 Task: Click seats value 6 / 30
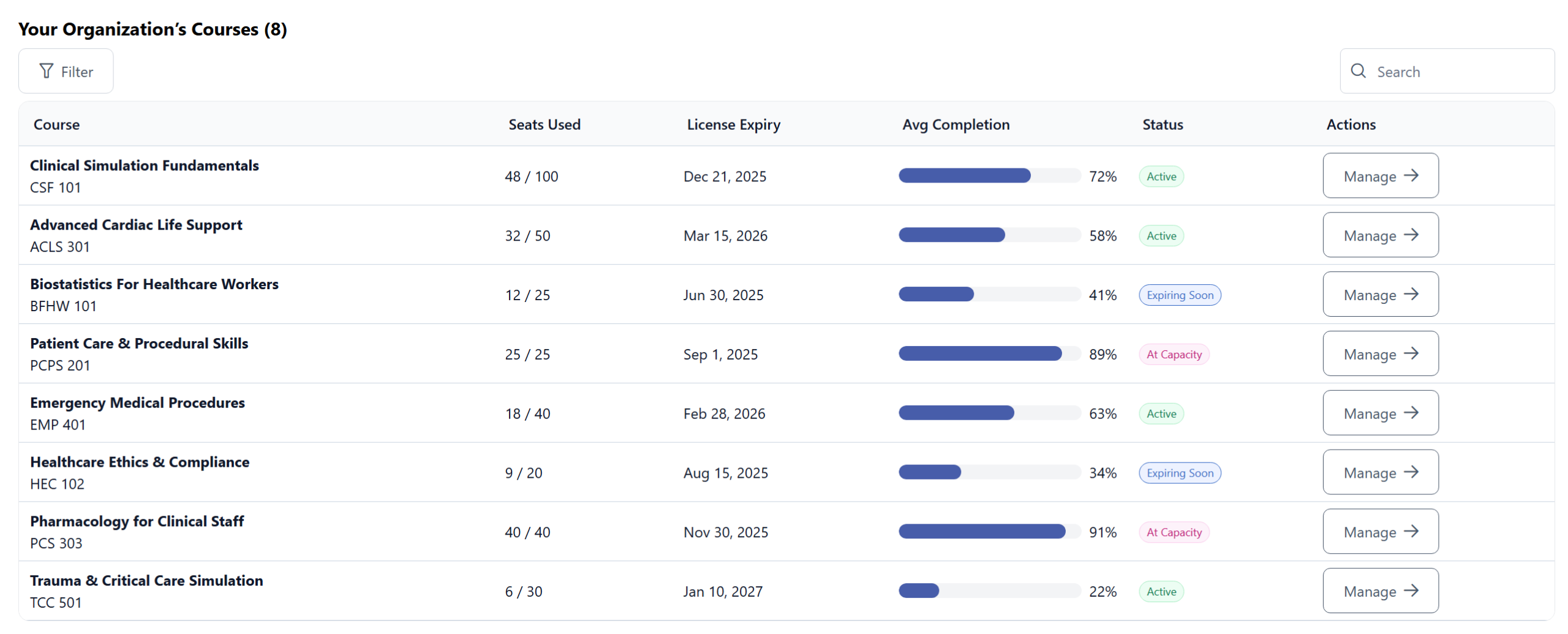coord(524,592)
